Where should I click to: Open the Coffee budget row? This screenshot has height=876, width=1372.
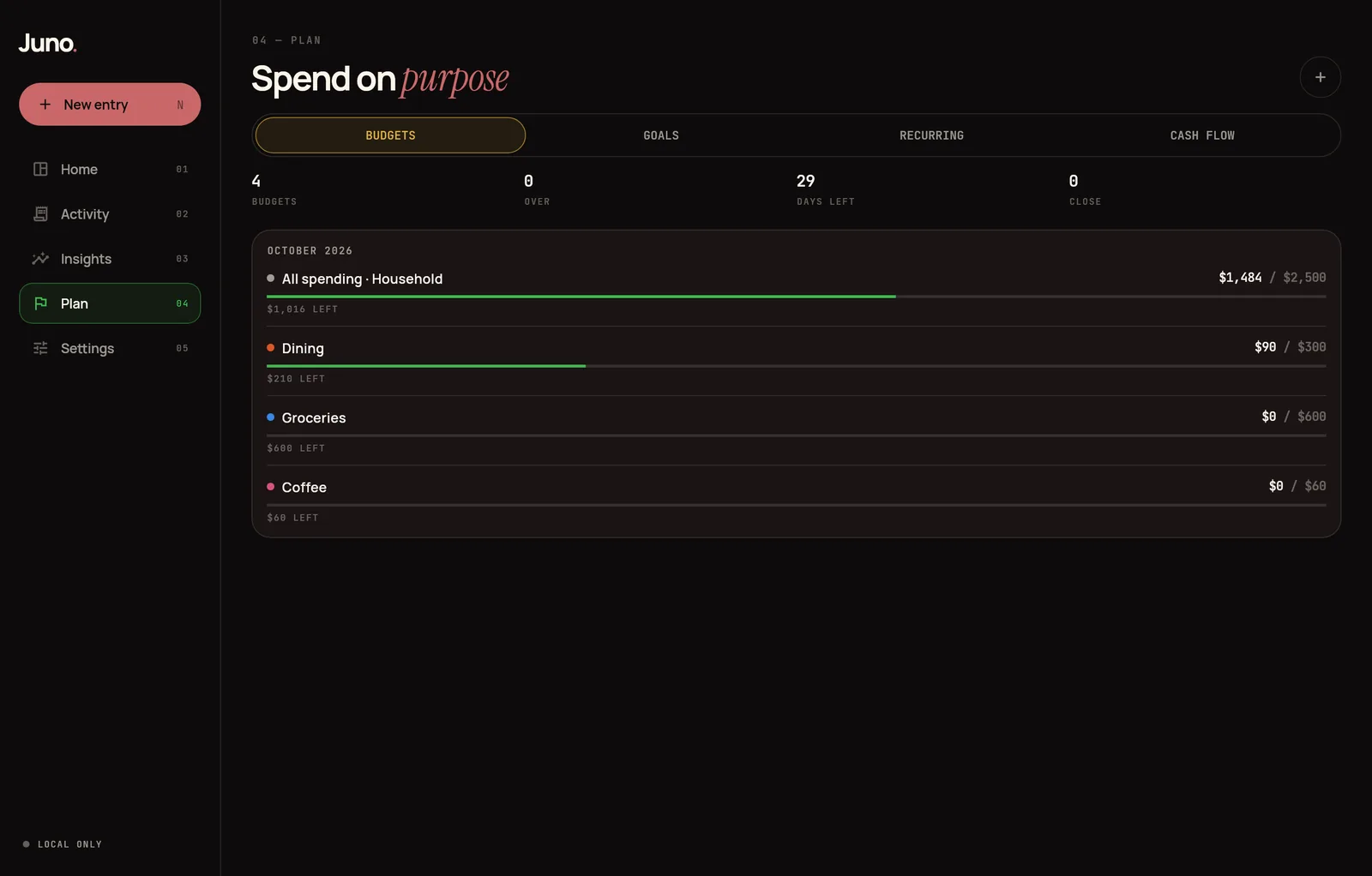coord(796,501)
